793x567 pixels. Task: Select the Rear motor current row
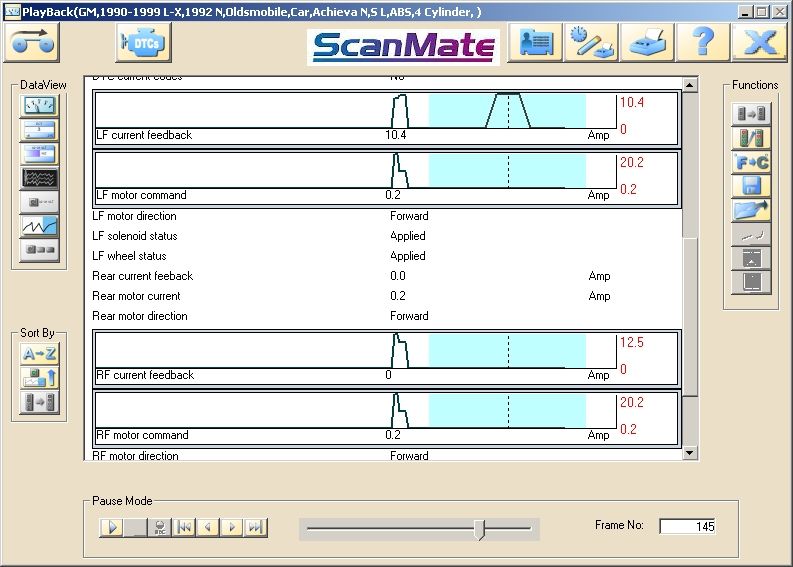[x=387, y=296]
